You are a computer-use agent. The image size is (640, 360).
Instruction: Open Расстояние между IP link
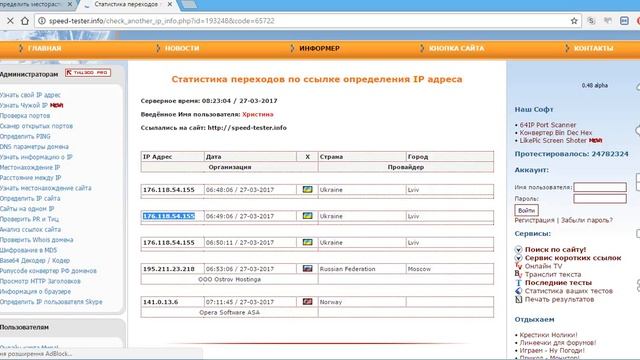pos(31,178)
